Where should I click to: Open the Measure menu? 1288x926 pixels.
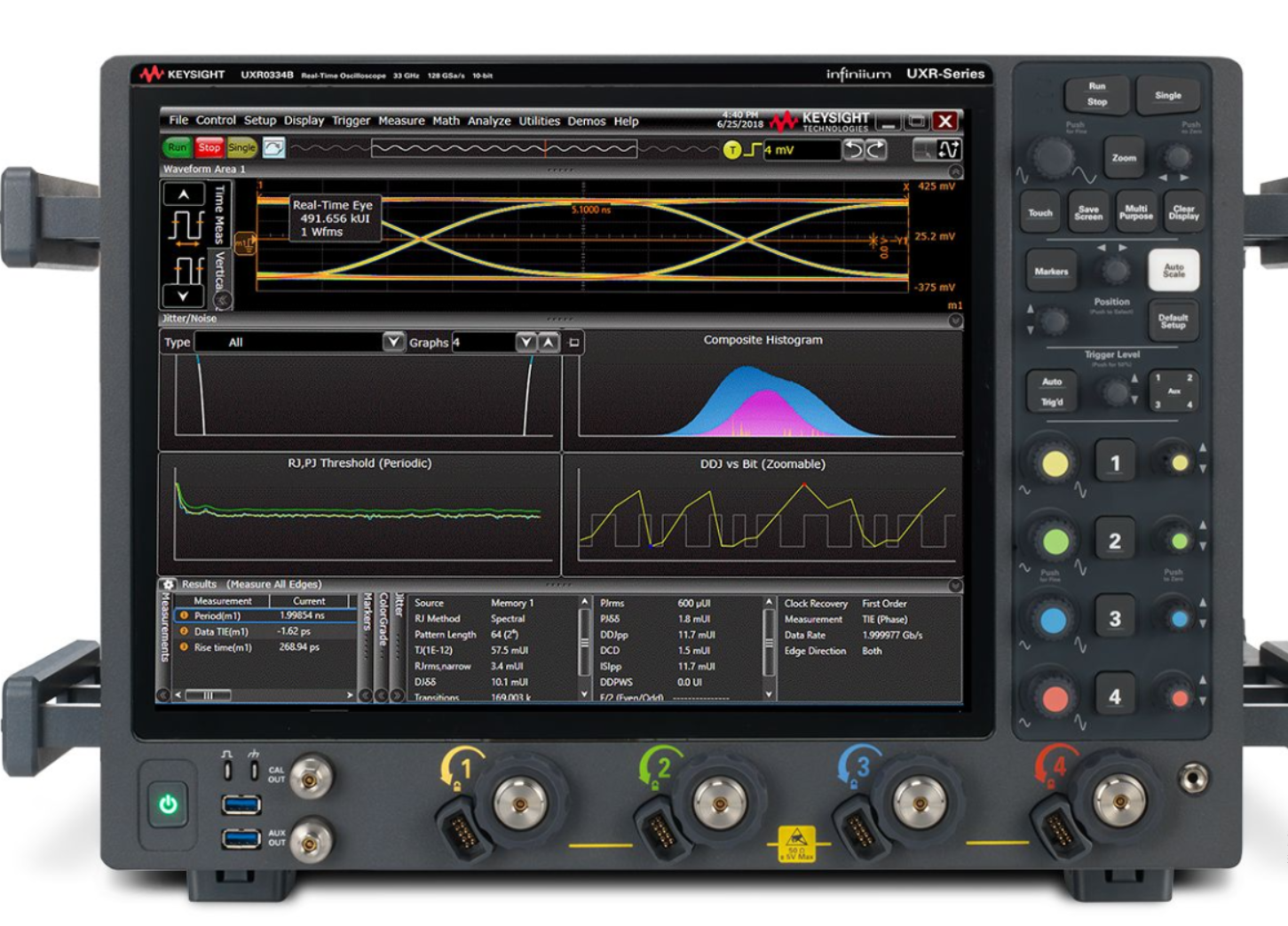tap(402, 121)
